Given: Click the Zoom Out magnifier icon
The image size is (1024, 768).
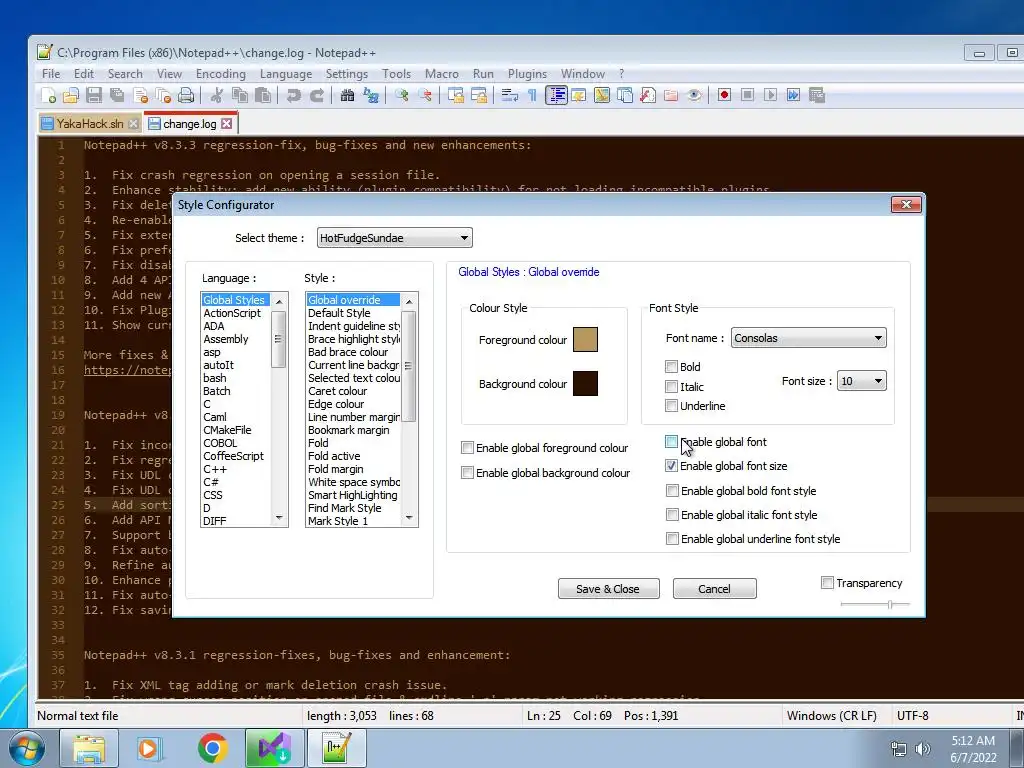Looking at the screenshot, I should 424,95.
